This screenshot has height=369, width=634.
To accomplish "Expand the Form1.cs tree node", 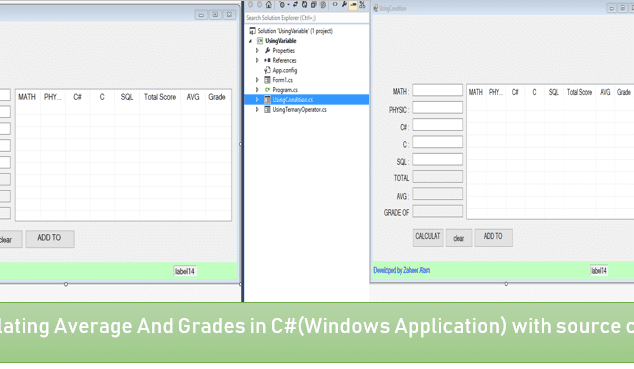I will [257, 80].
